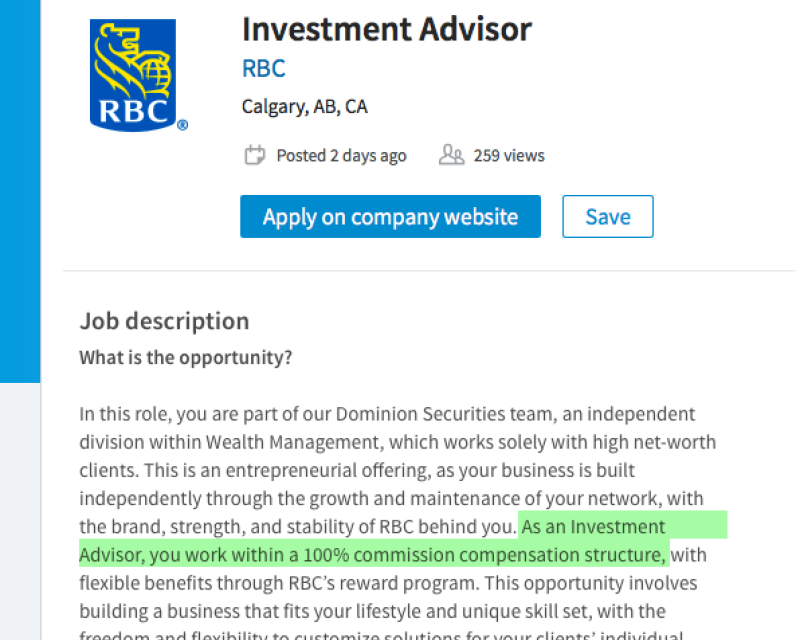Click the people icon beside view count
The width and height of the screenshot is (796, 640).
pos(451,155)
